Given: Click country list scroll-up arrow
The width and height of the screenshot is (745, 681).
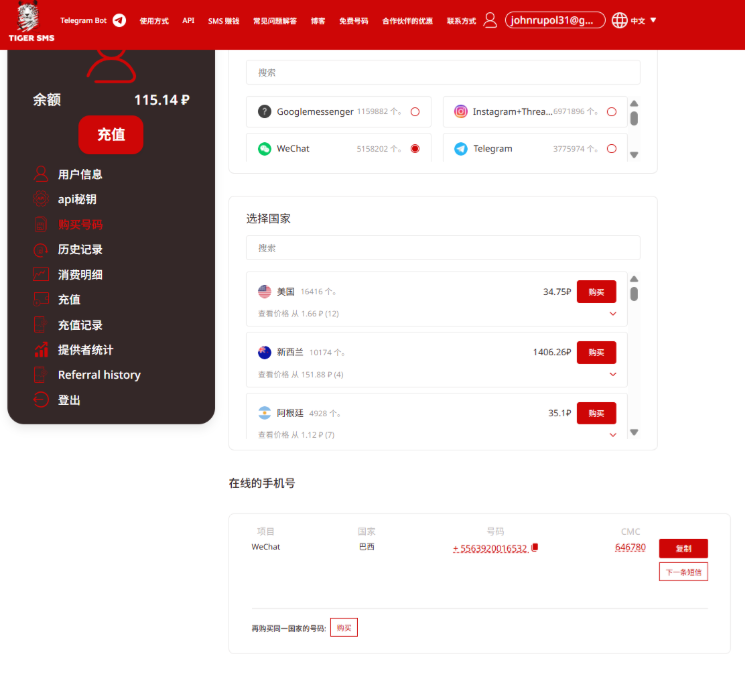Looking at the screenshot, I should 634,279.
